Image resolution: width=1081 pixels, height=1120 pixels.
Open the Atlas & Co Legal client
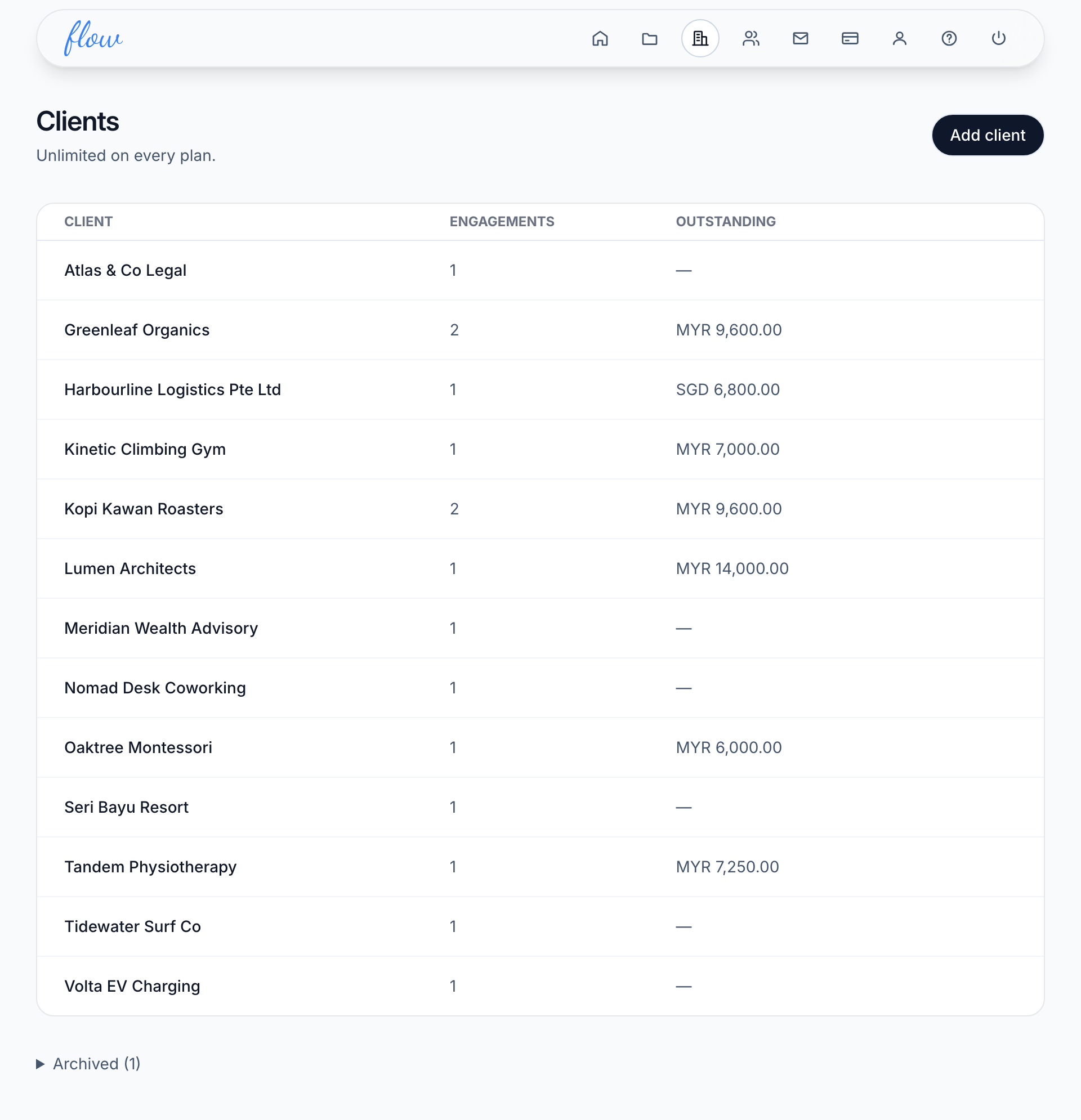[125, 270]
